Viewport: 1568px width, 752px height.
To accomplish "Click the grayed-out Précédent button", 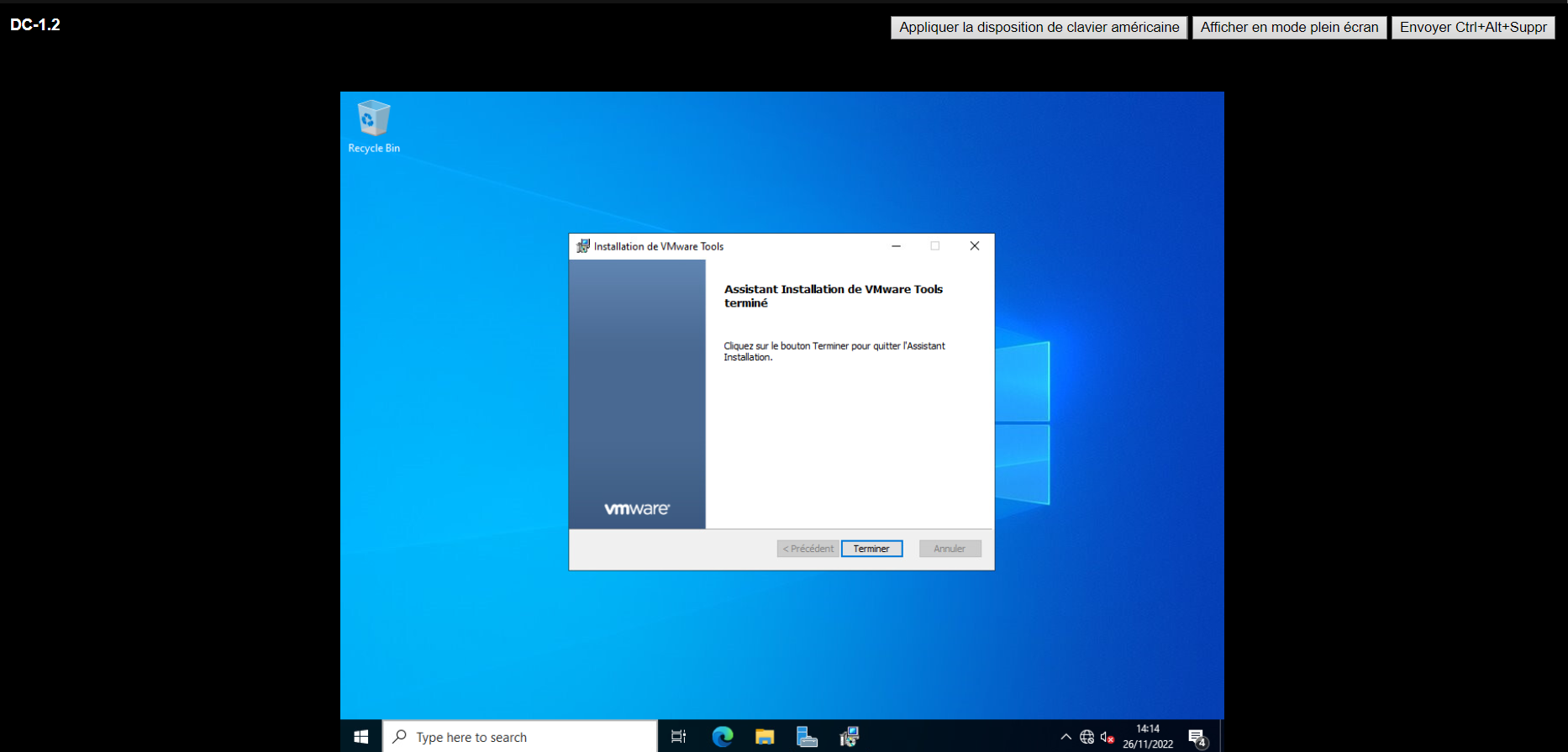I will [808, 549].
